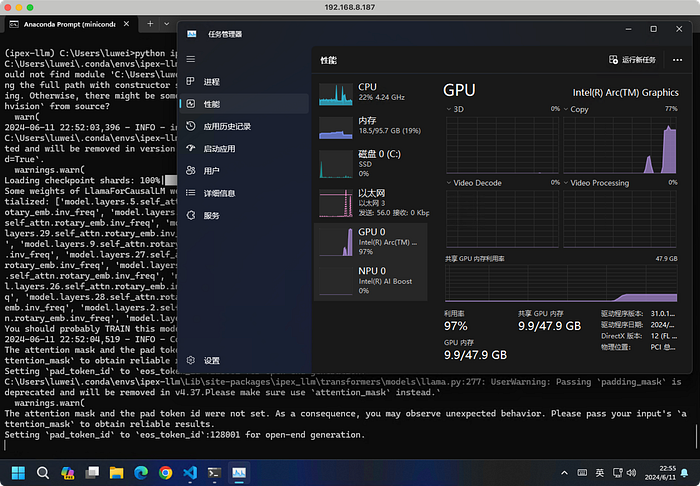The image size is (700, 486).
Task: Open notification bell icon
Action: click(684, 473)
